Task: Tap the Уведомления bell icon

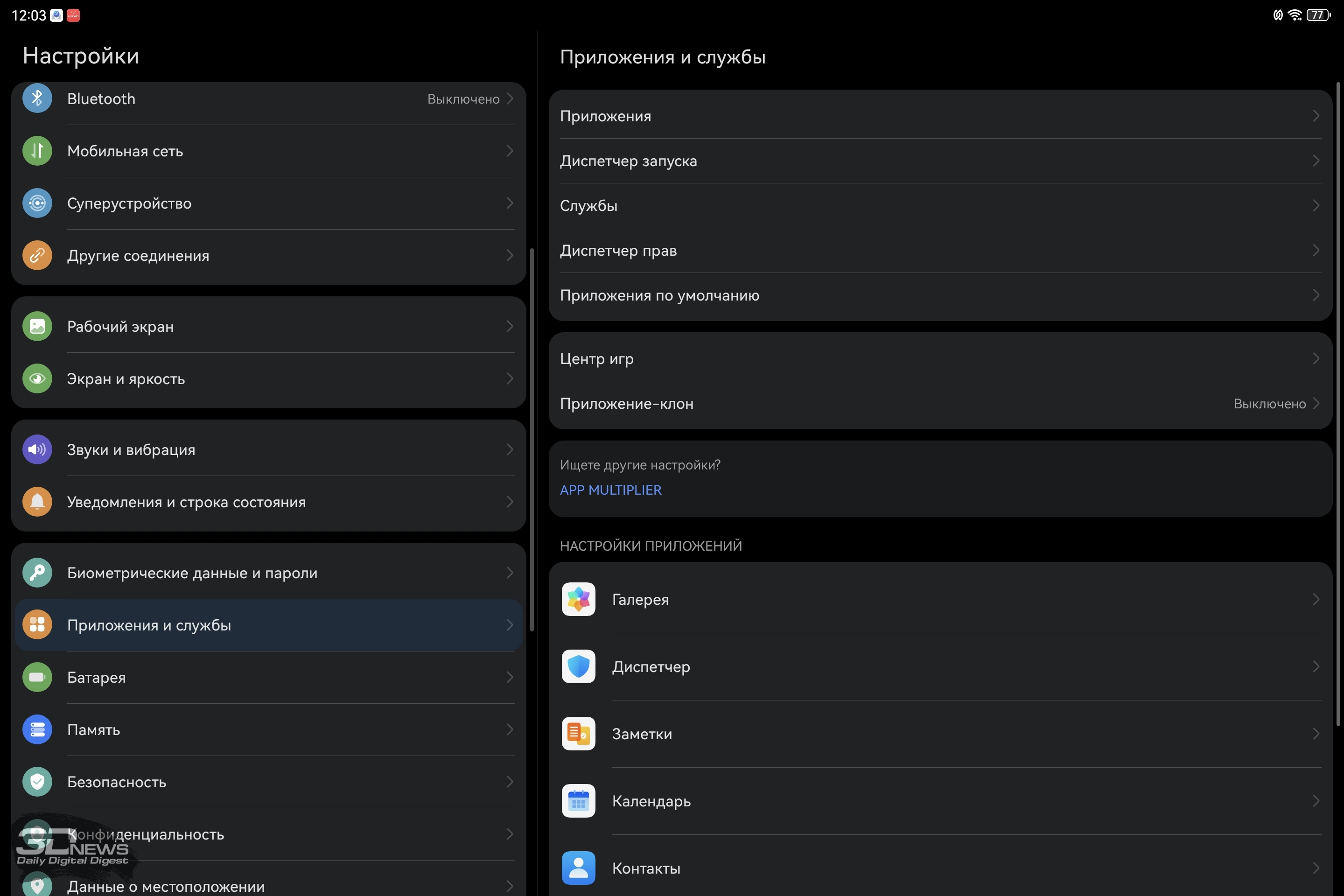Action: (37, 502)
